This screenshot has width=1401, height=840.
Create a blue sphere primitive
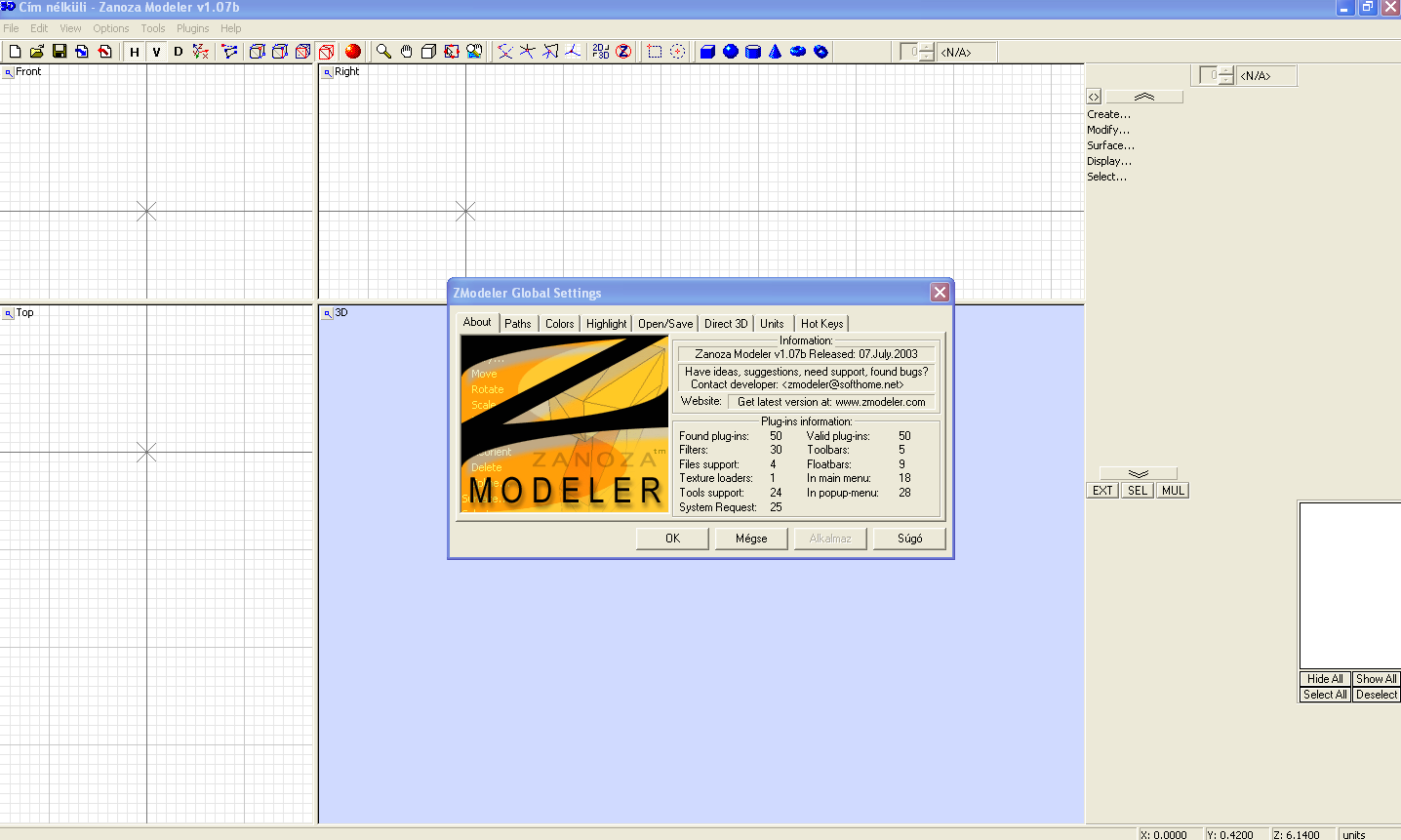coord(731,52)
